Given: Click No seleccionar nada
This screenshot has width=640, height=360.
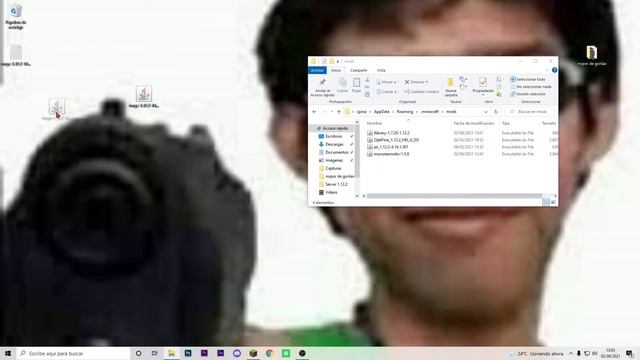Looking at the screenshot, I should pyautogui.click(x=531, y=87).
